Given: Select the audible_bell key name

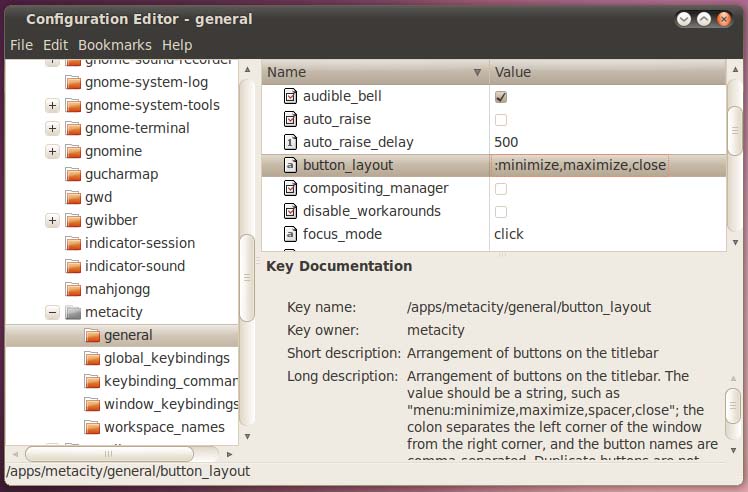Looking at the screenshot, I should coord(343,96).
